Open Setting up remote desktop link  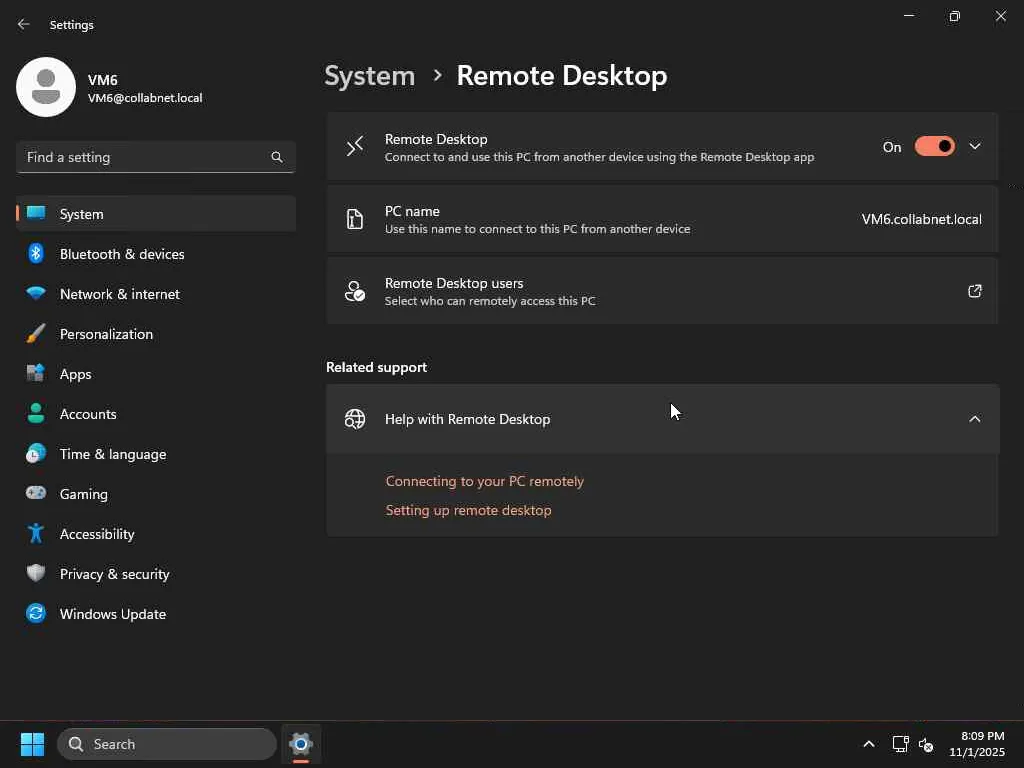pos(468,510)
